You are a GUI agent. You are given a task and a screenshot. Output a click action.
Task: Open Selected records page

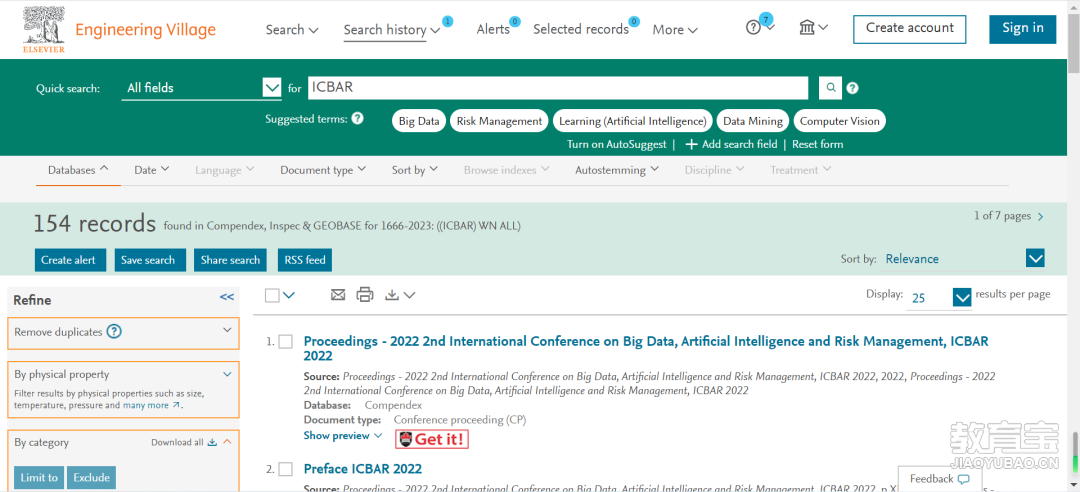(x=581, y=29)
